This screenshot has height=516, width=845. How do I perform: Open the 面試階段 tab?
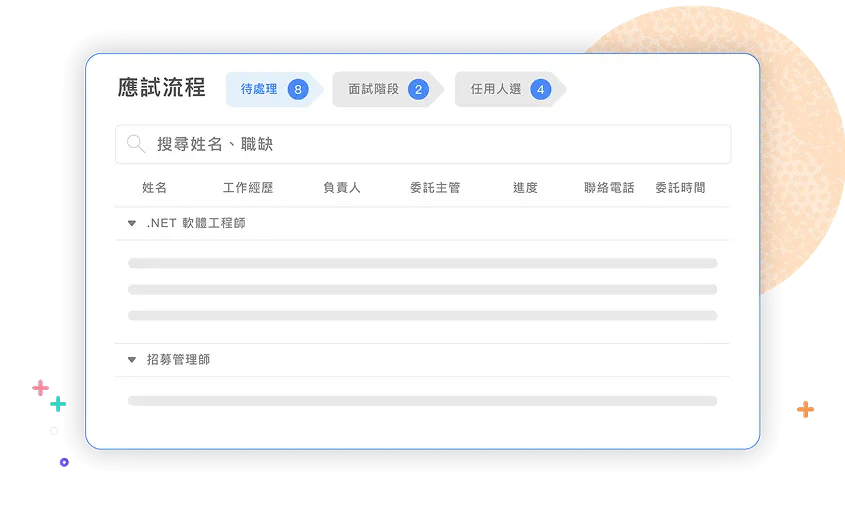(388, 89)
